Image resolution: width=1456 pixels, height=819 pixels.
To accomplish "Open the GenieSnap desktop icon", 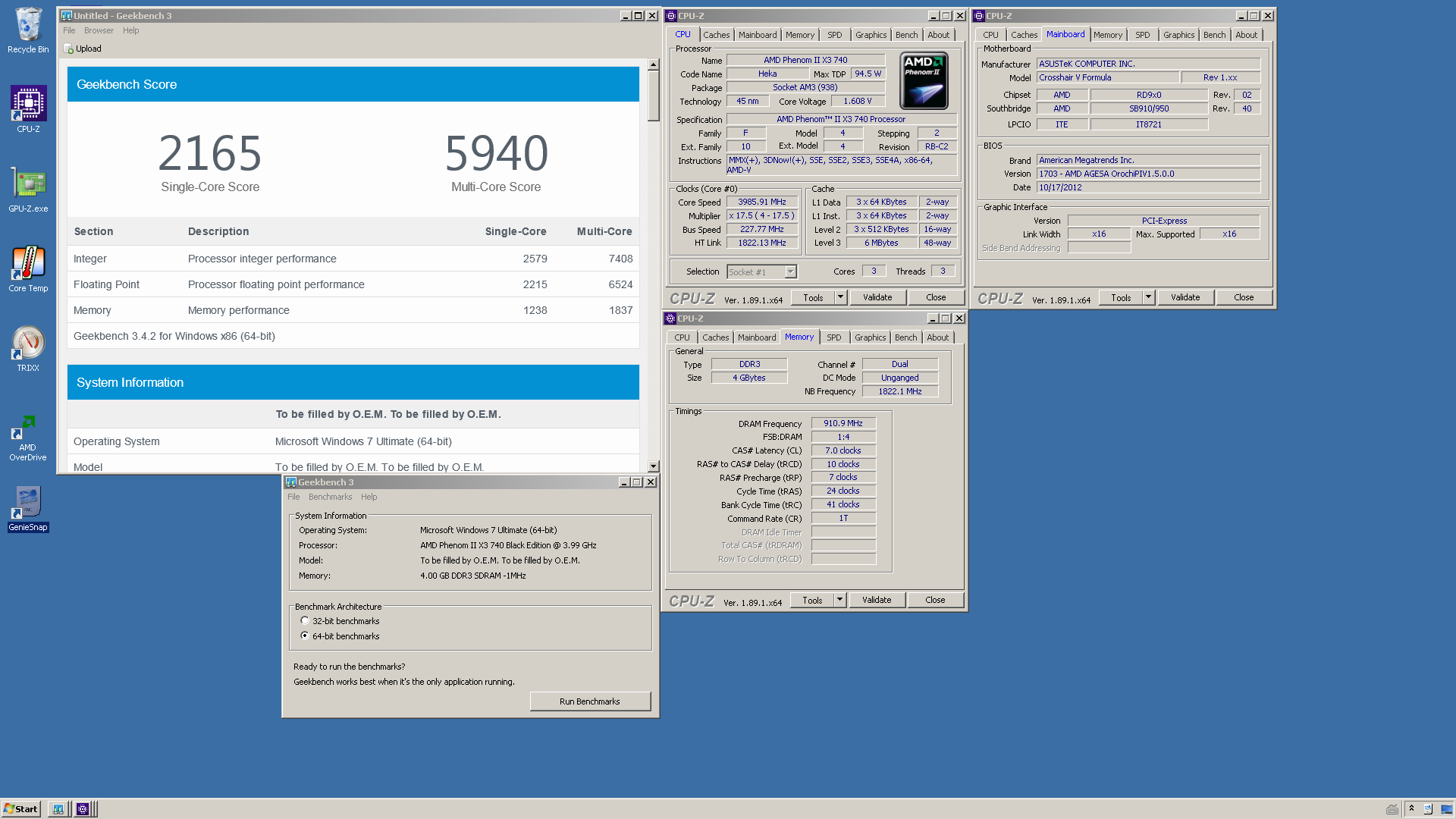I will (x=28, y=509).
